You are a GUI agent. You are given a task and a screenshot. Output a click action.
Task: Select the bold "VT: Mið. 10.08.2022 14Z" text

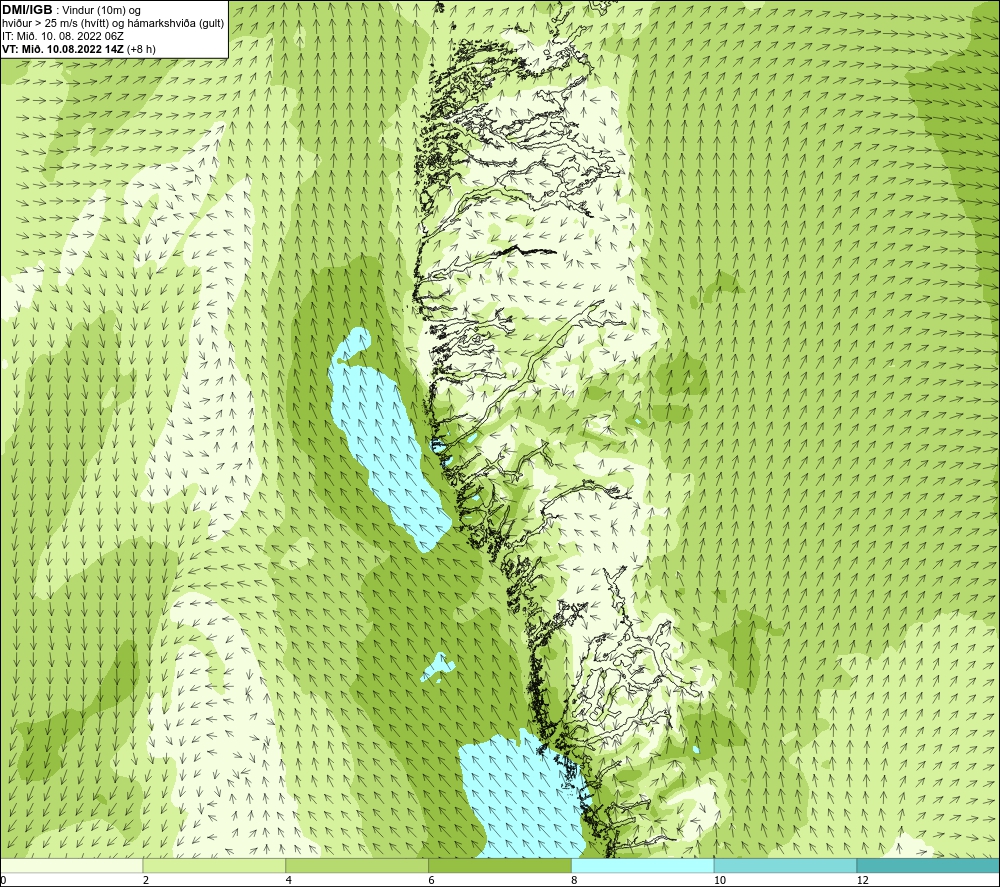pyautogui.click(x=63, y=48)
